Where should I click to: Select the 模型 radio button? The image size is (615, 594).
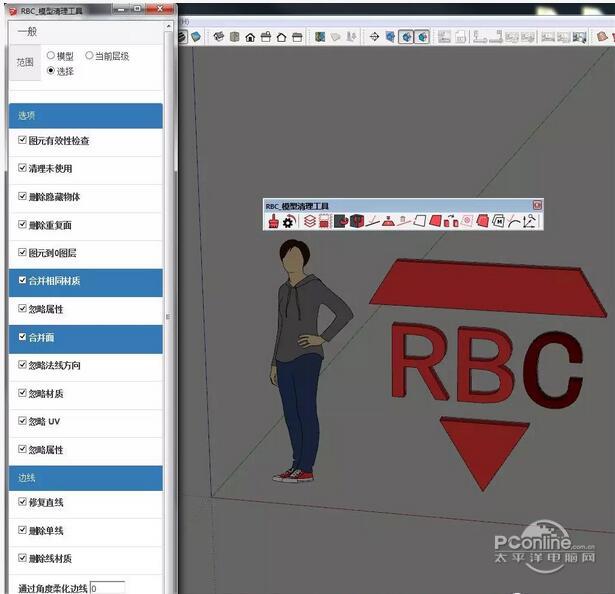pyautogui.click(x=51, y=57)
